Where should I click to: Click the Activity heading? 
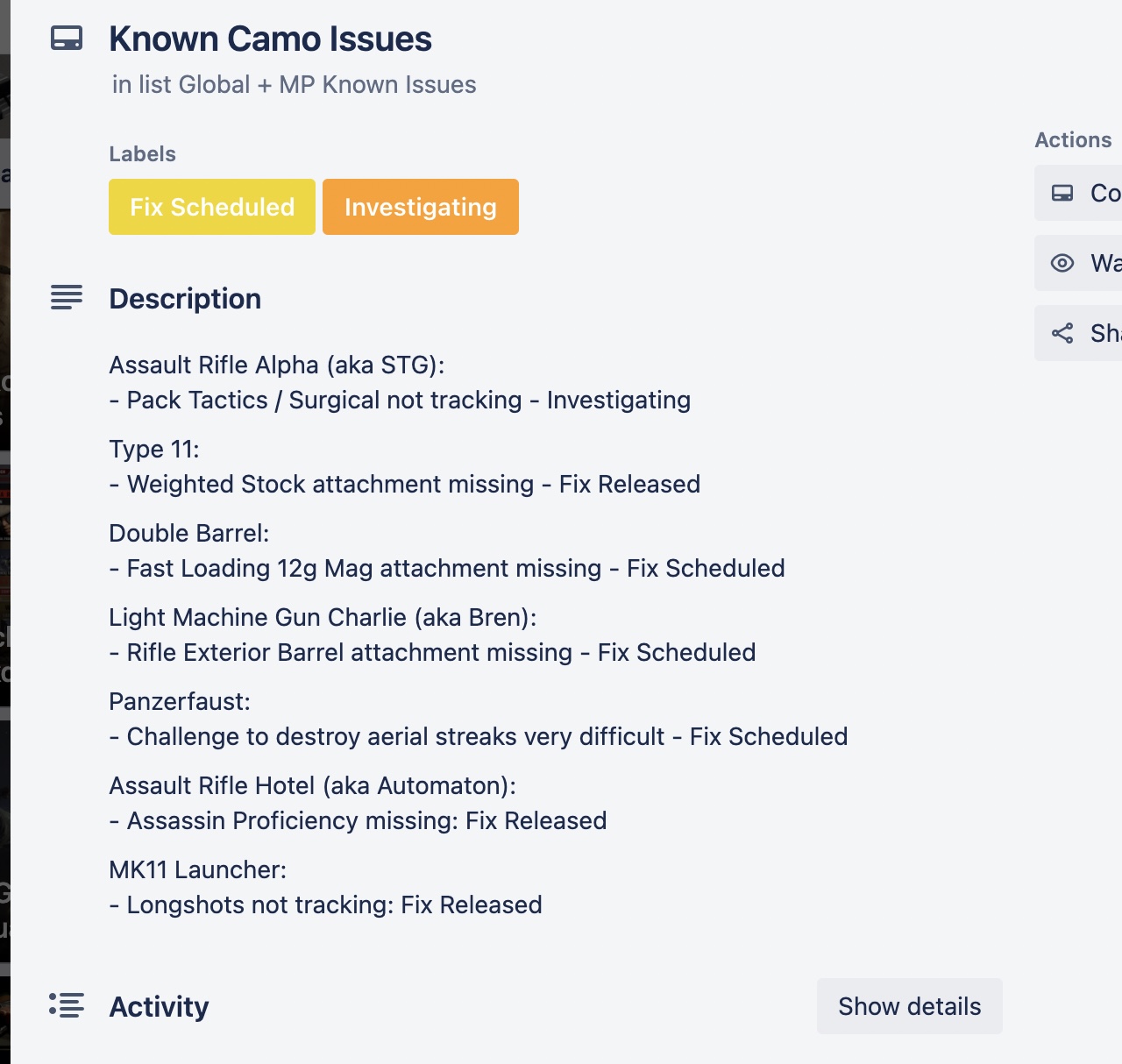pyautogui.click(x=159, y=1007)
